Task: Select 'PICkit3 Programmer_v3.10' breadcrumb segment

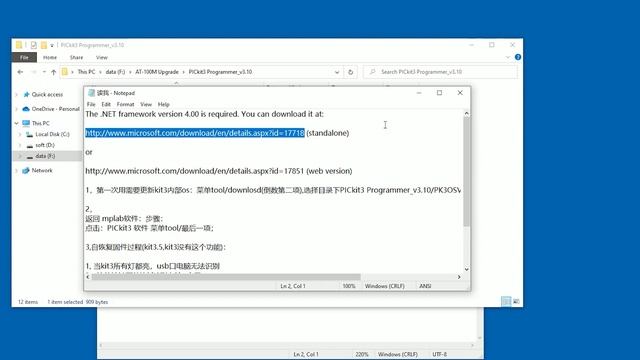Action: click(x=220, y=72)
